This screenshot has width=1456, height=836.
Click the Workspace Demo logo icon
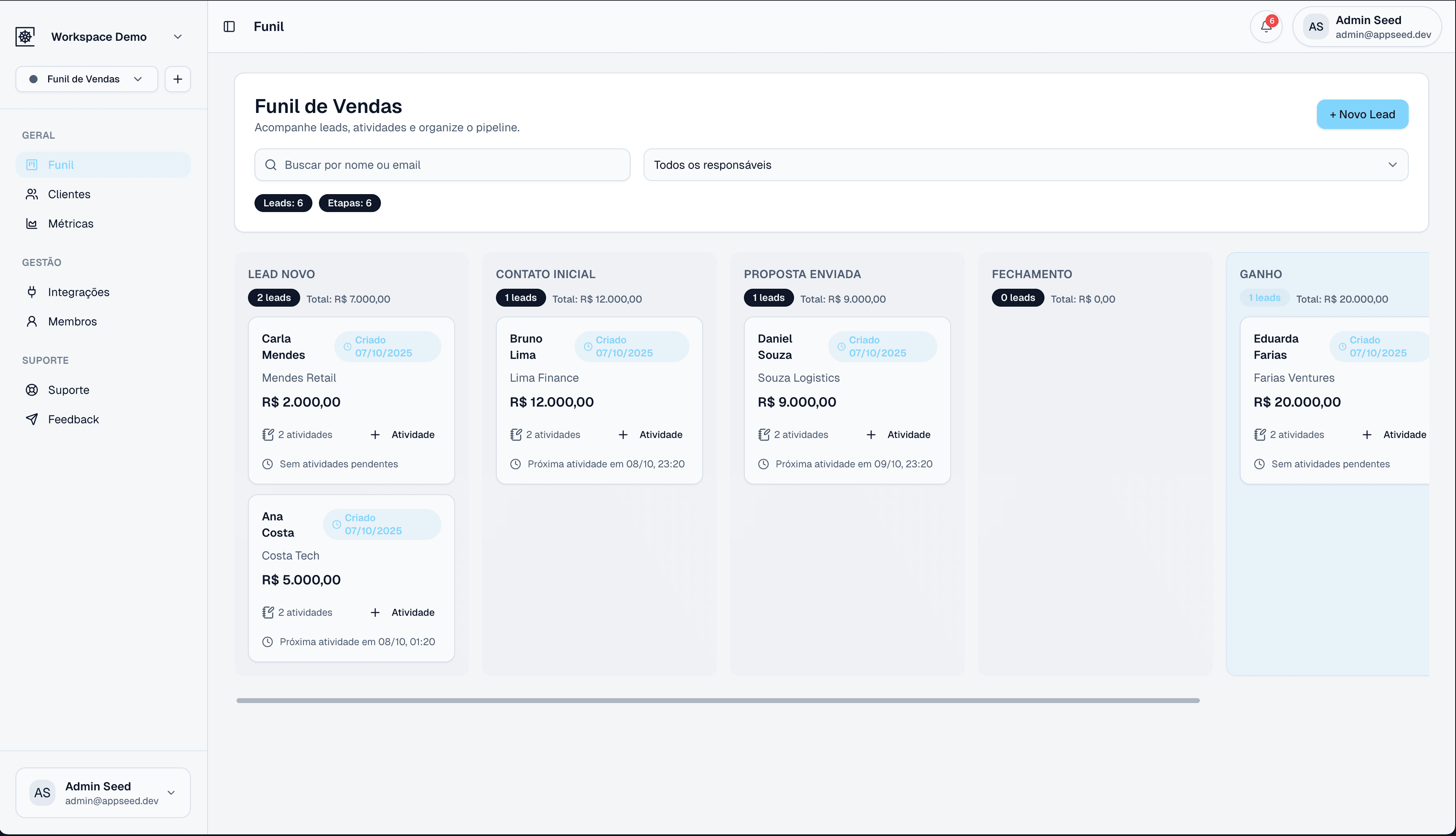point(25,37)
